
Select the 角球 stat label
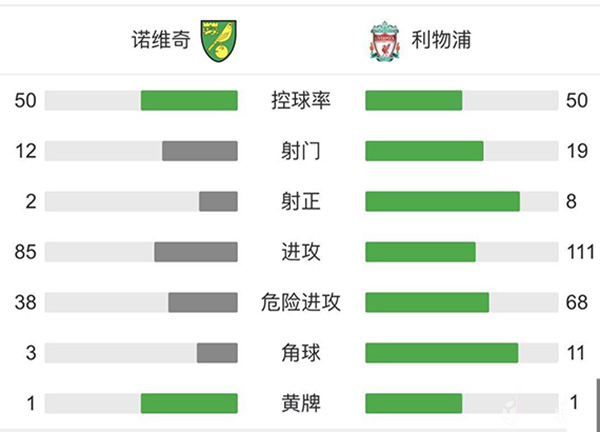pos(301,353)
